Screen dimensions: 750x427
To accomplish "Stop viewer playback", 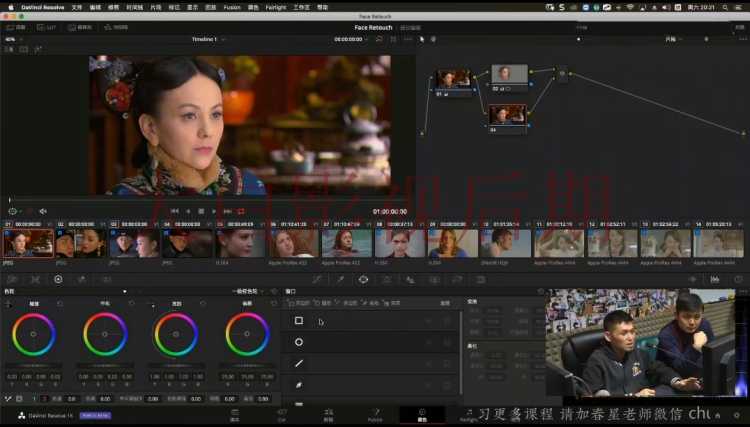I will (201, 211).
